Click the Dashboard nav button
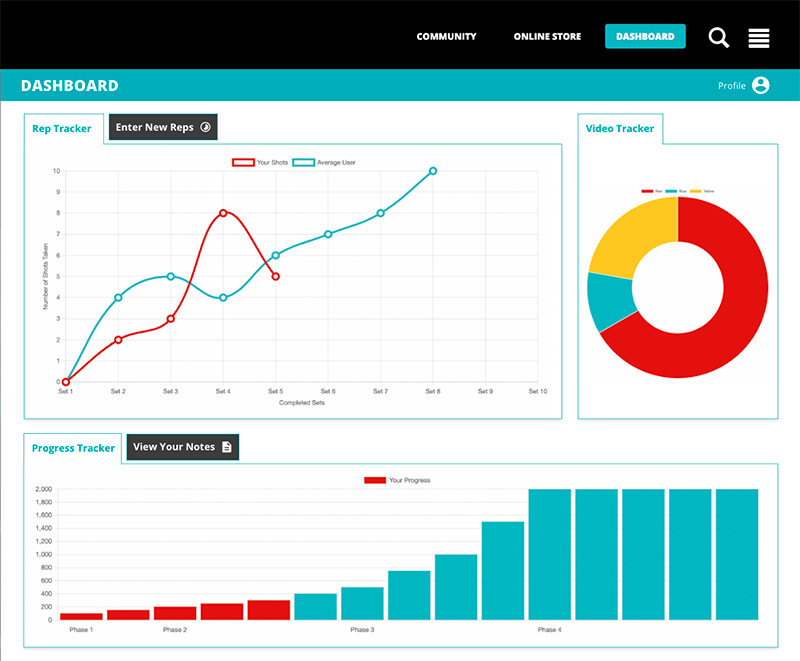Viewport: 800px width, 661px height. coord(645,37)
